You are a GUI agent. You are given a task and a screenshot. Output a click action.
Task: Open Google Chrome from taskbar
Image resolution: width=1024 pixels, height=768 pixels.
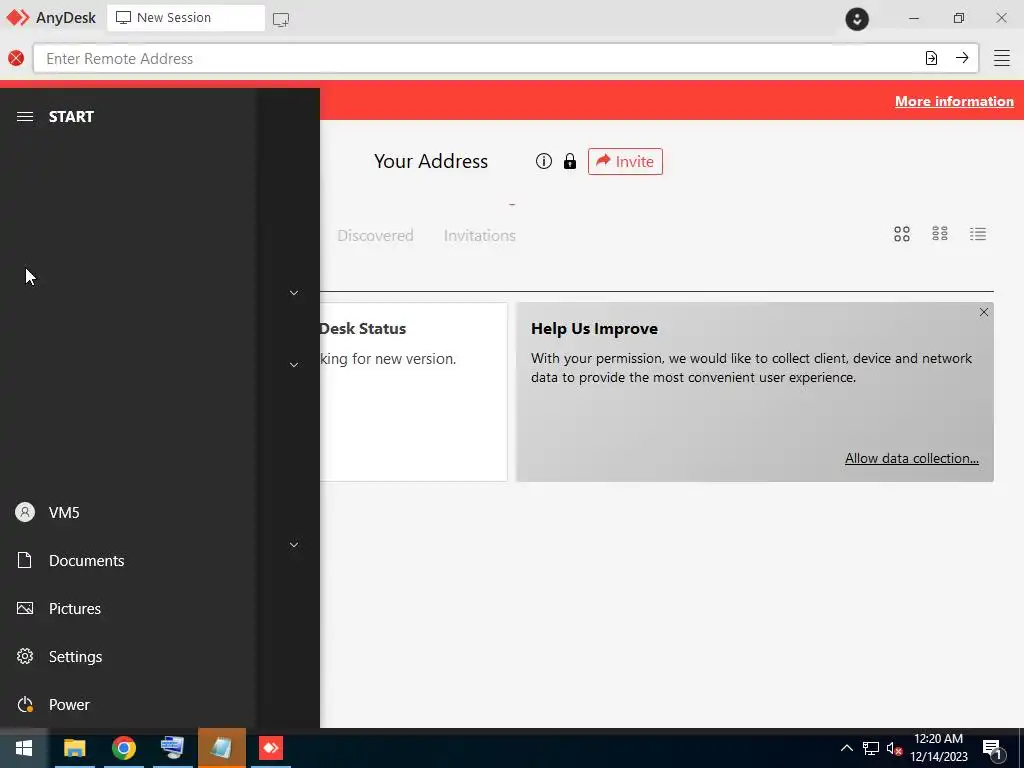pyautogui.click(x=123, y=748)
